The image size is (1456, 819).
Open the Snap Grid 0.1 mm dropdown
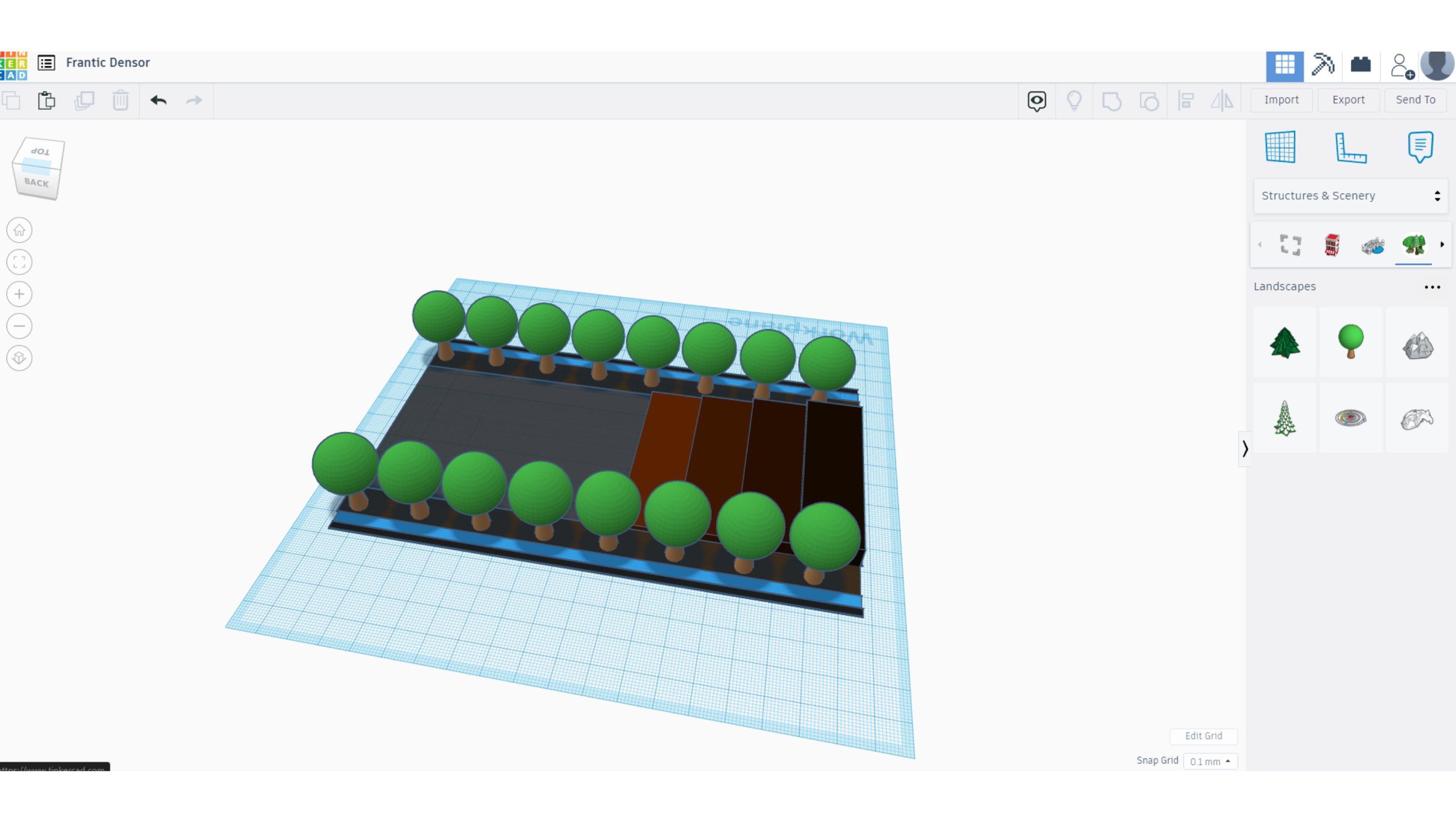pos(1210,761)
